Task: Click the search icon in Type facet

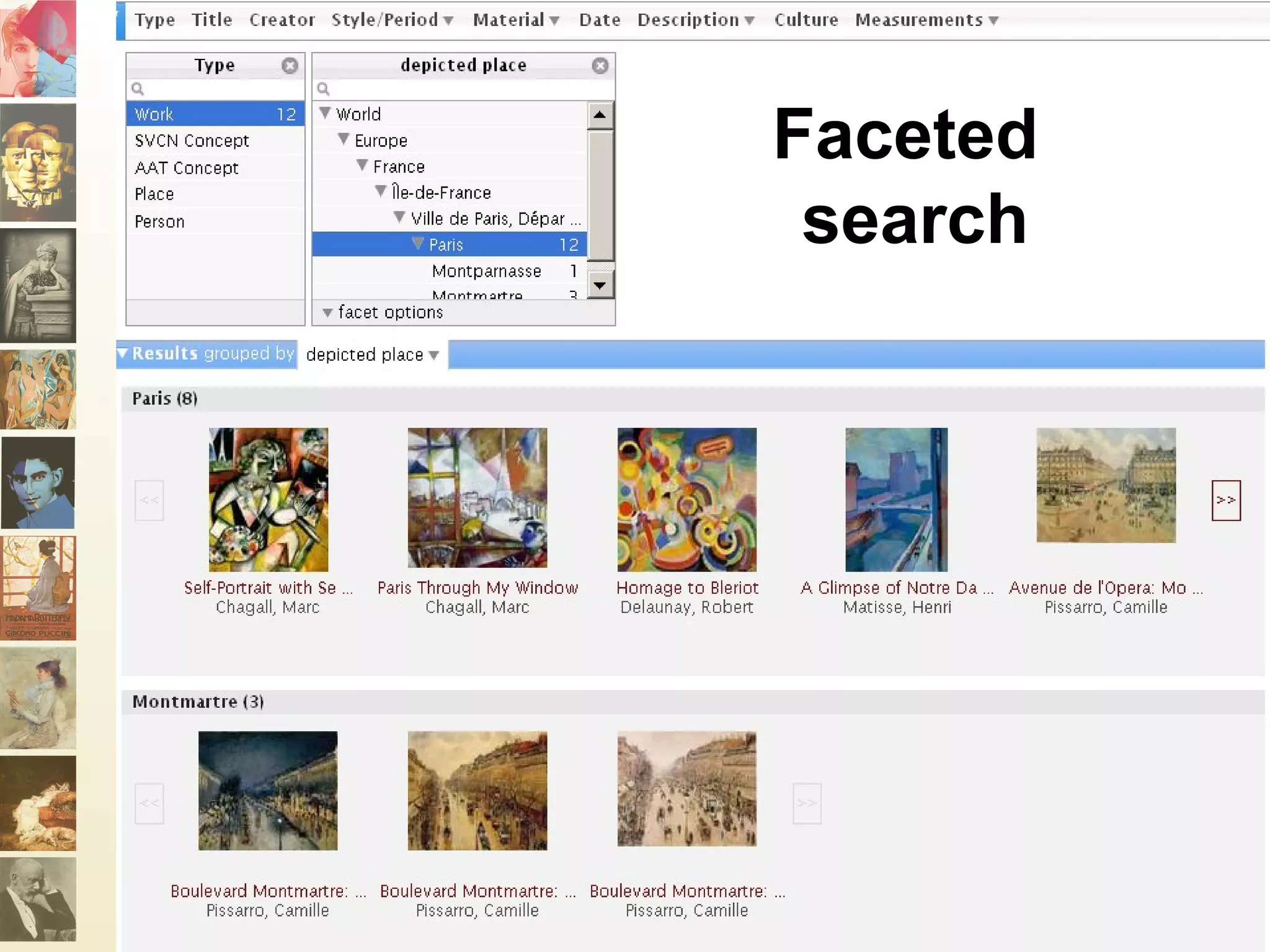Action: tap(138, 89)
